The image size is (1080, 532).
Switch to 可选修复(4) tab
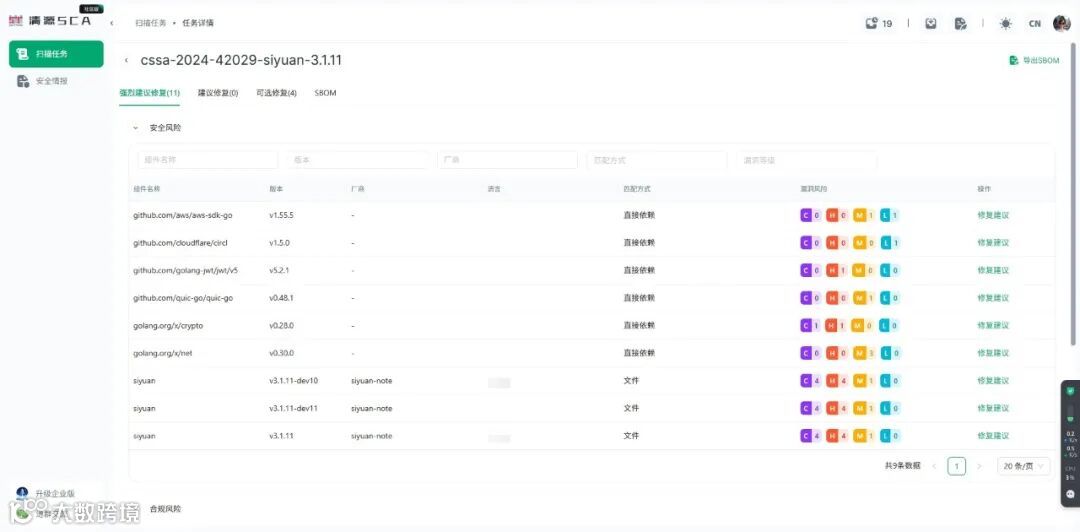point(276,92)
